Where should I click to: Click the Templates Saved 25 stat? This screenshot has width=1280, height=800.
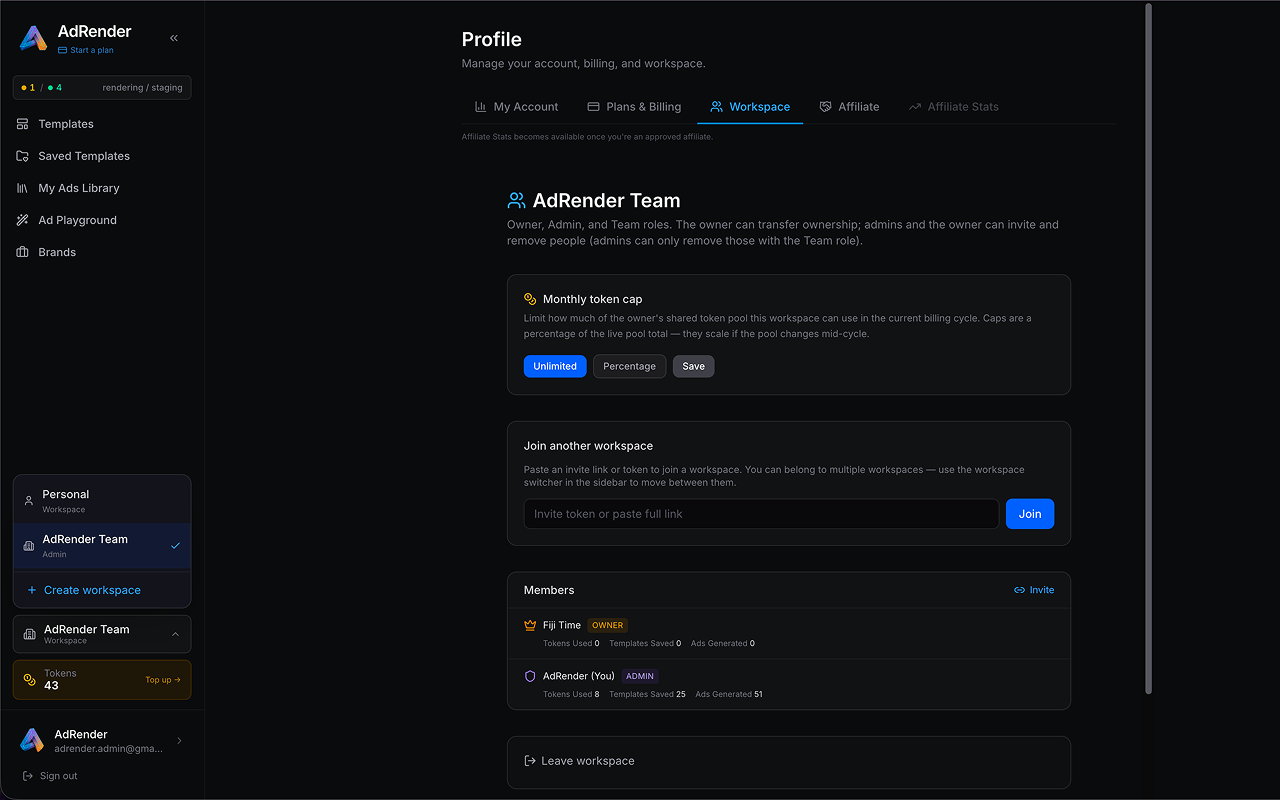point(647,694)
